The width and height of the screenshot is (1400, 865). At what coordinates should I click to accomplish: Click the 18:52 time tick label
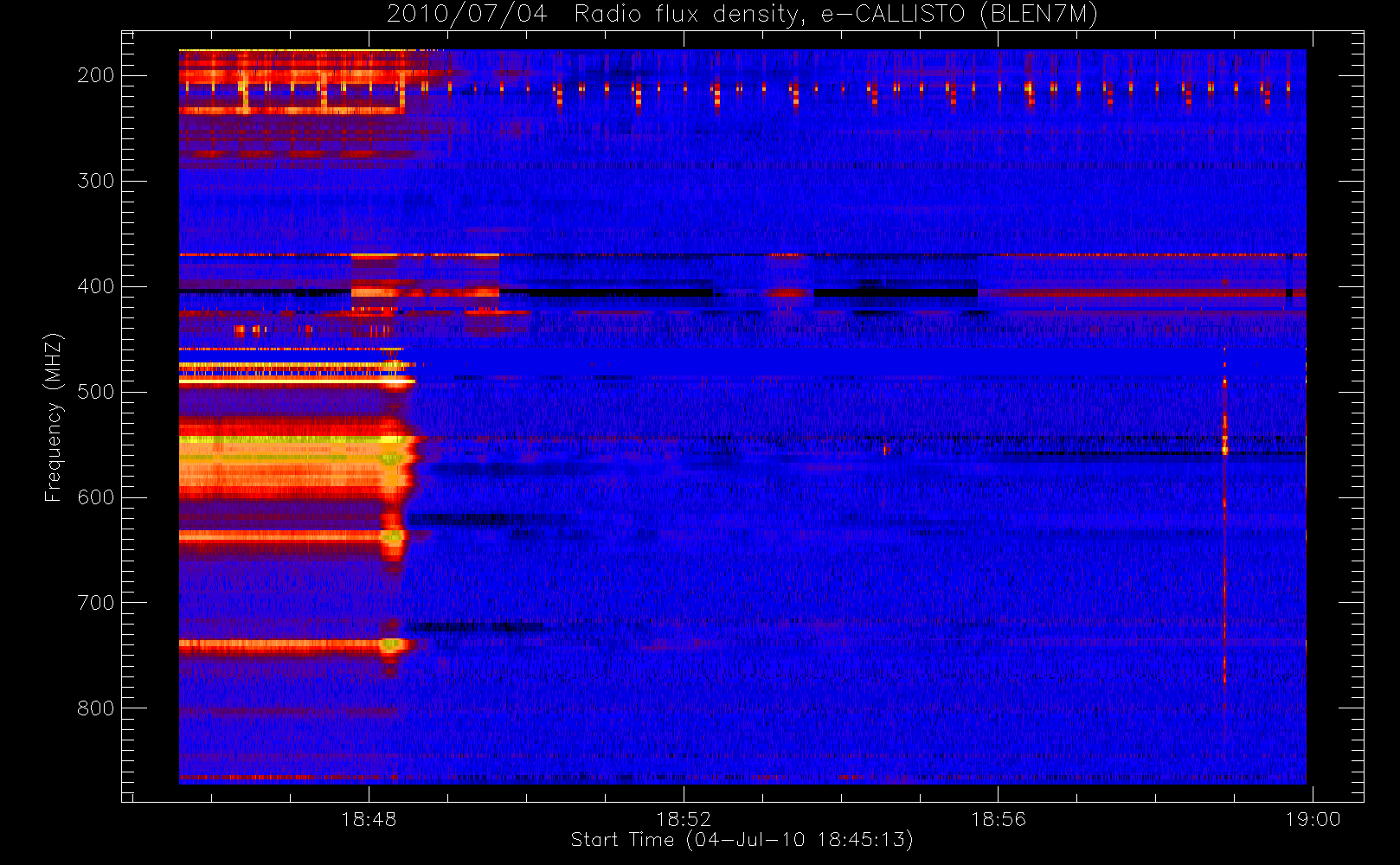tap(684, 819)
